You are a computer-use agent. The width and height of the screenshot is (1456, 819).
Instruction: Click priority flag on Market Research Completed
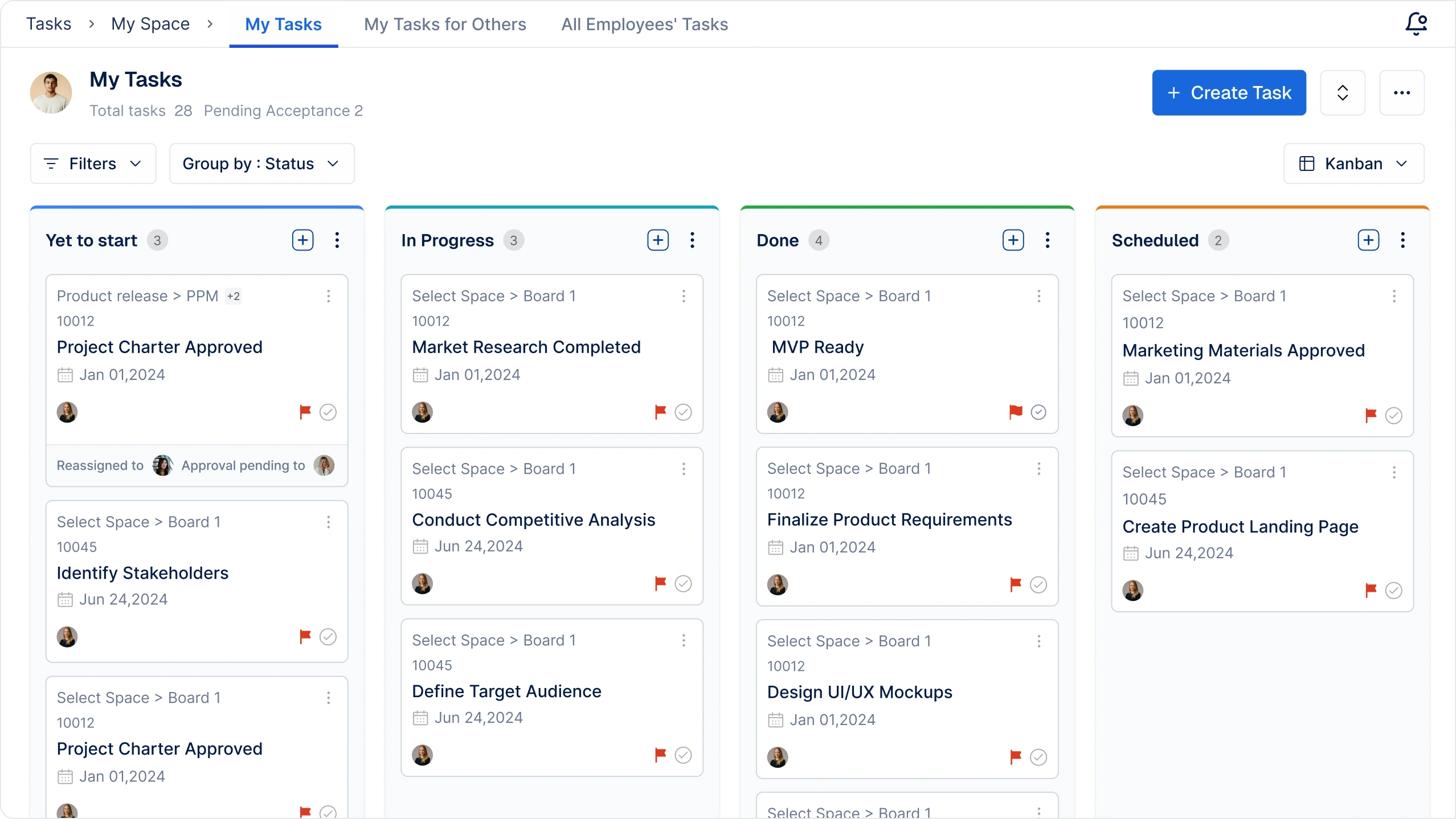660,411
